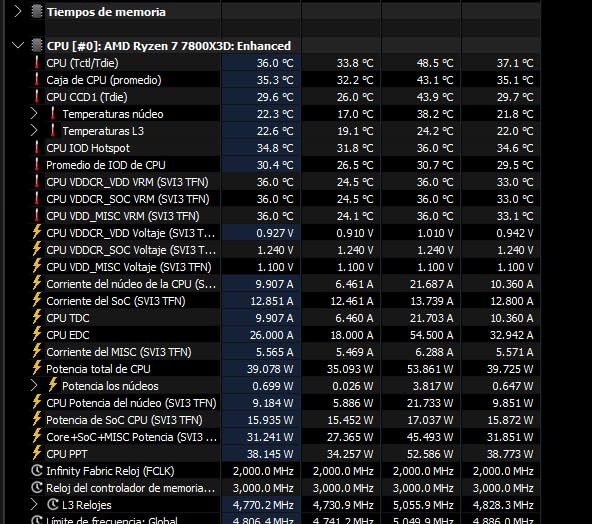
Task: Select the CPU VDDCR_SOC VRM (SVI3 TFN) label
Action: (x=128, y=199)
